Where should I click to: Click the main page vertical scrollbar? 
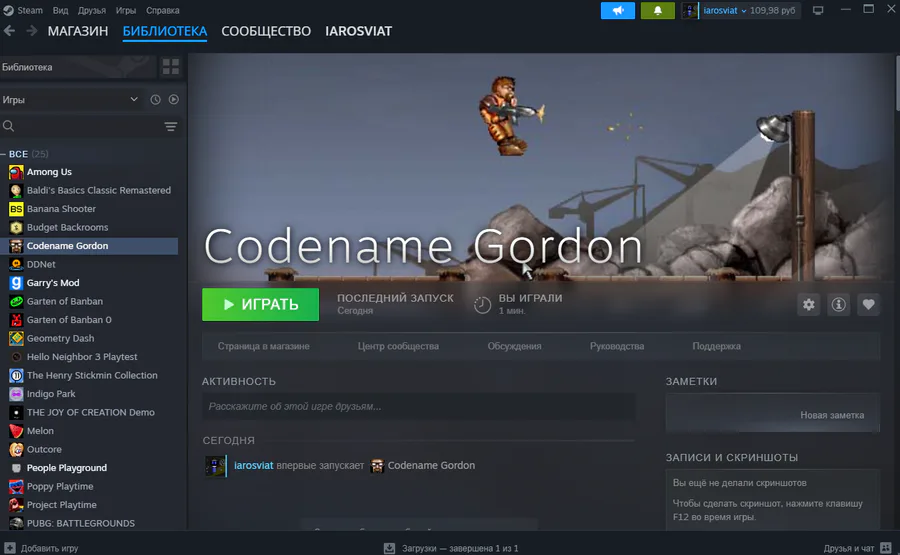click(897, 83)
